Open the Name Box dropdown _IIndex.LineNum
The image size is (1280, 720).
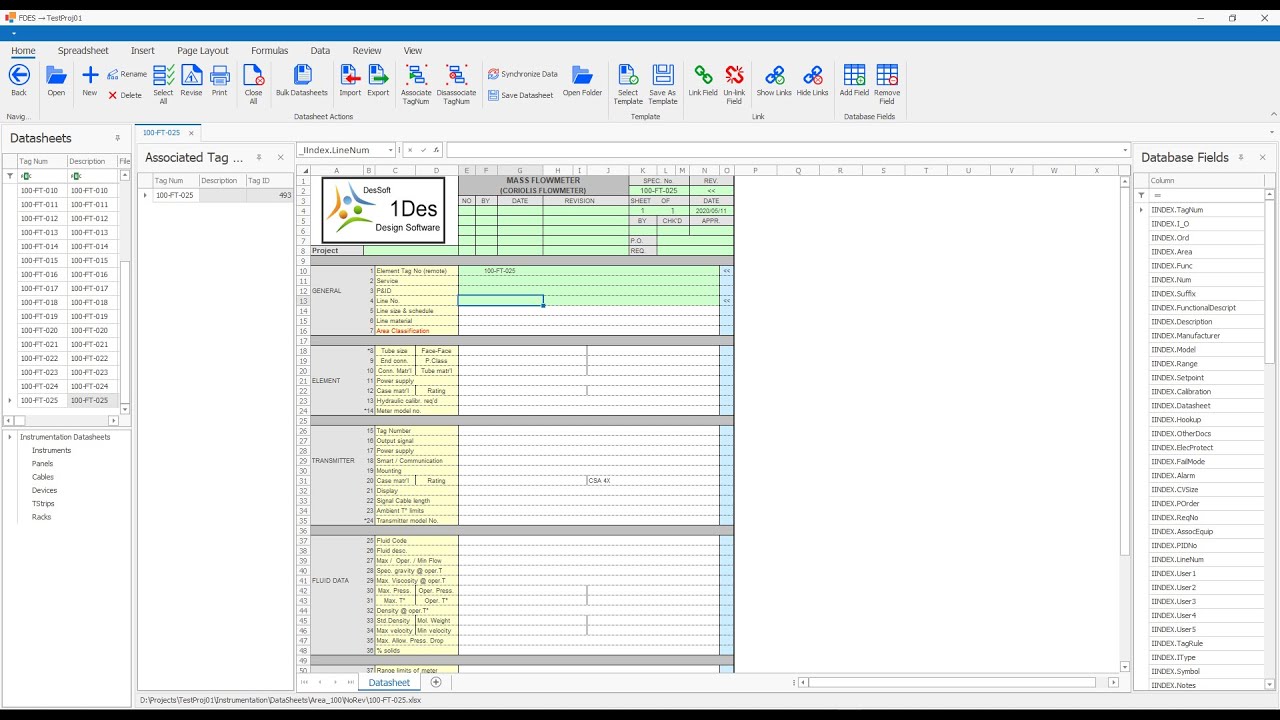coord(390,150)
